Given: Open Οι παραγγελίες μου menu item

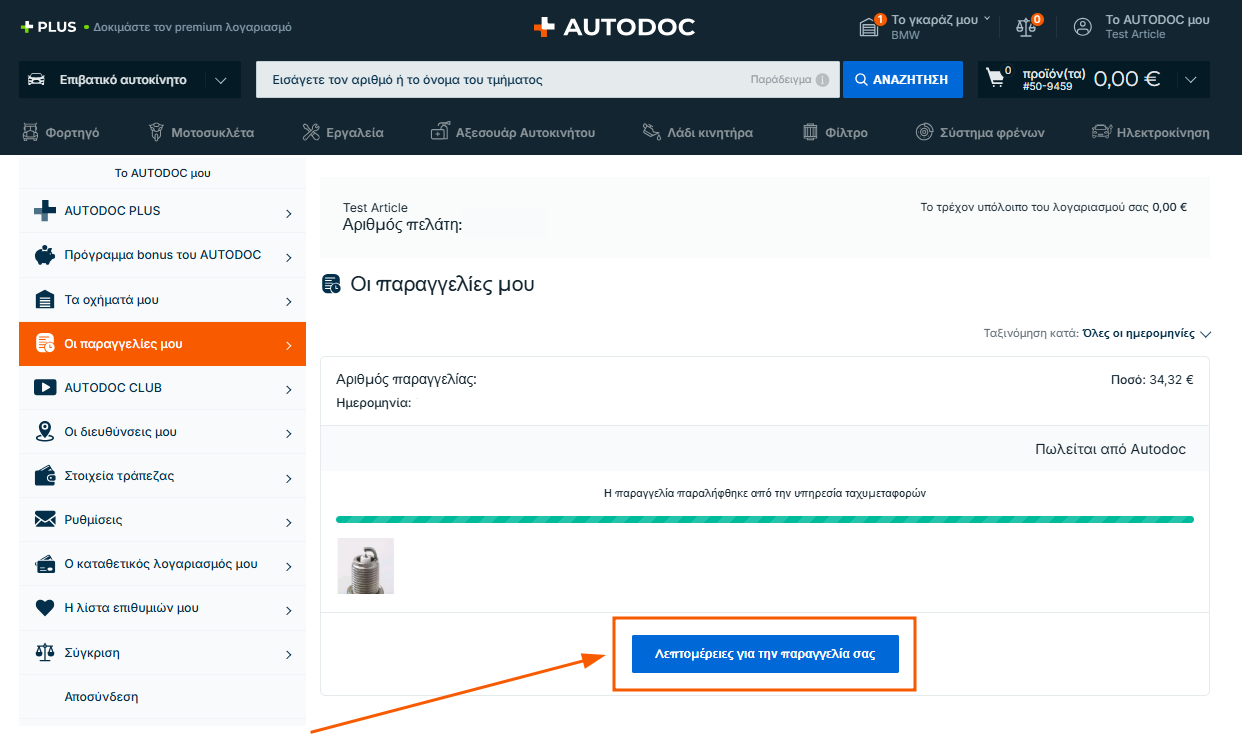Looking at the screenshot, I should click(162, 344).
